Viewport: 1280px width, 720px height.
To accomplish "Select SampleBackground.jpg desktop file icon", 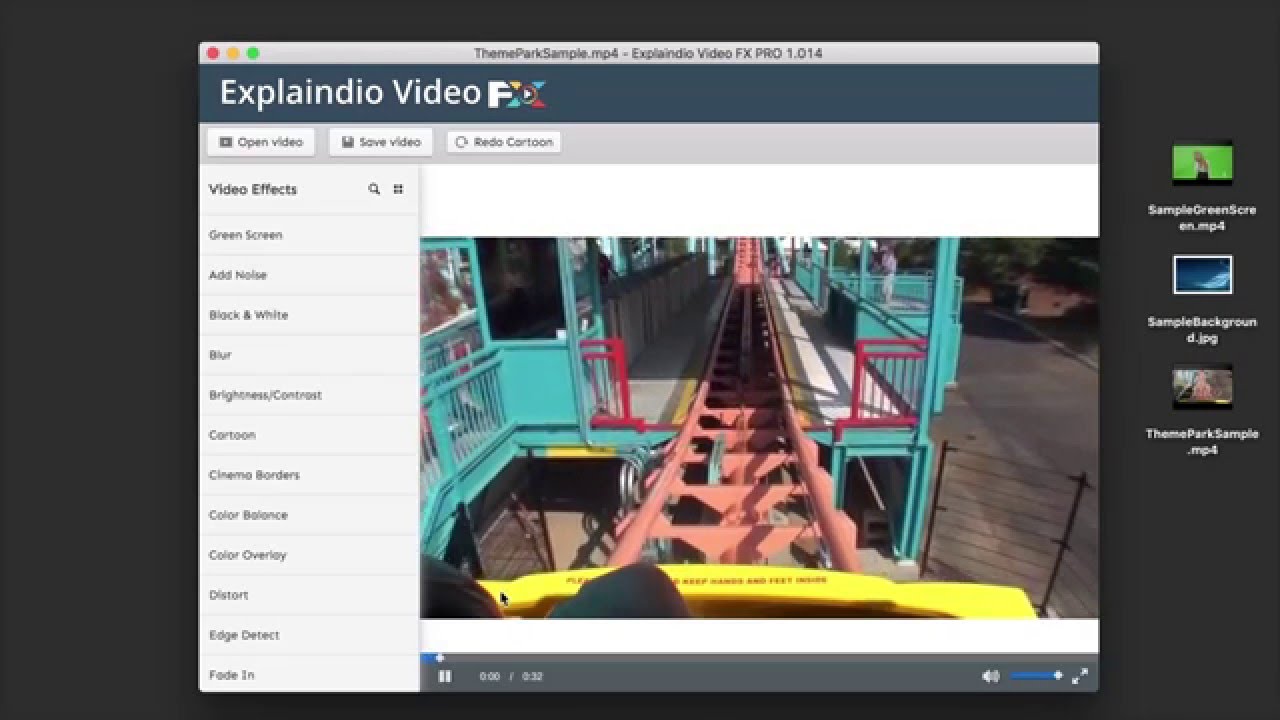I will click(x=1202, y=275).
